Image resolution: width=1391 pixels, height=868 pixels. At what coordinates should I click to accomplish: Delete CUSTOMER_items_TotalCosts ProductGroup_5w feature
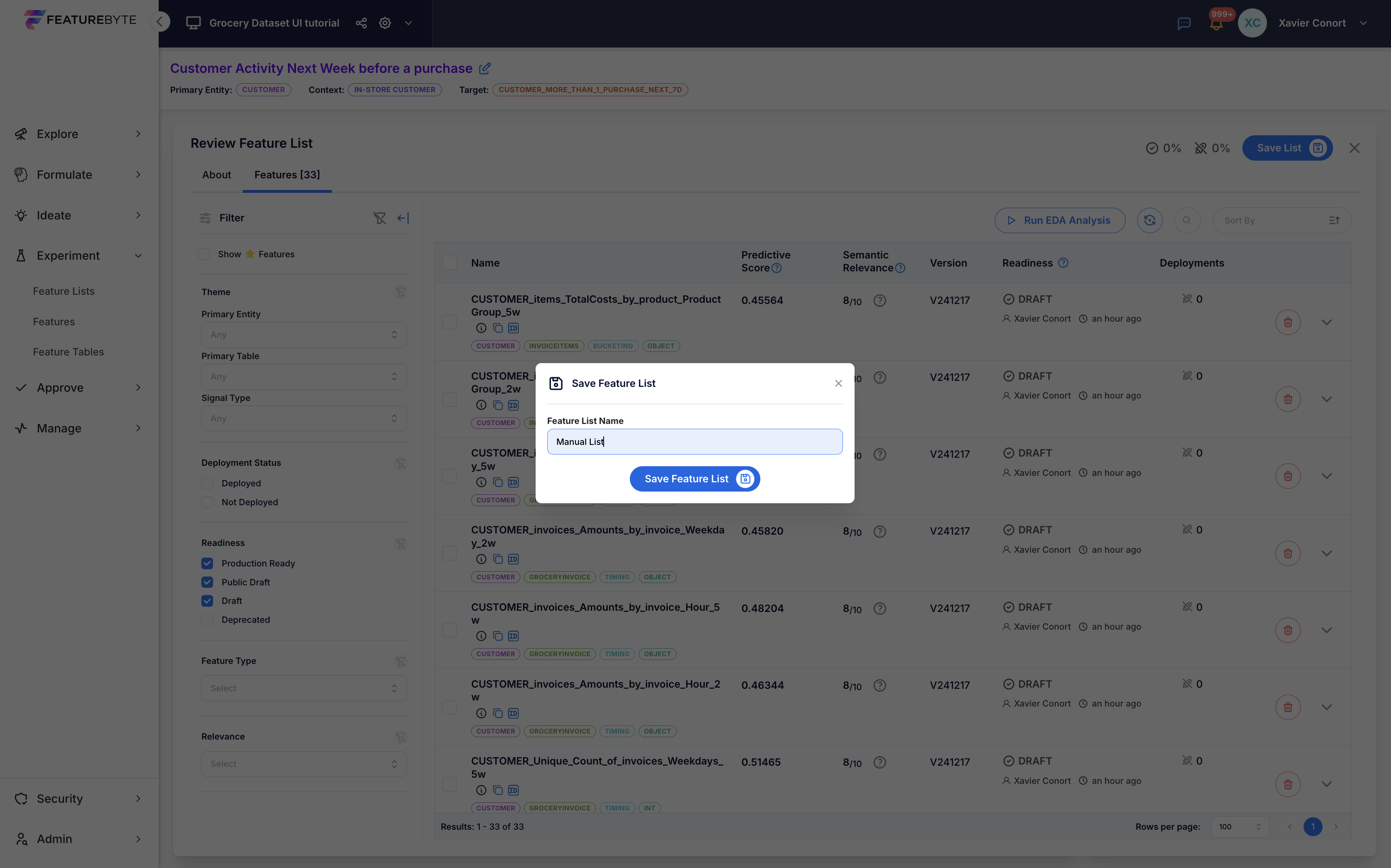tap(1288, 322)
